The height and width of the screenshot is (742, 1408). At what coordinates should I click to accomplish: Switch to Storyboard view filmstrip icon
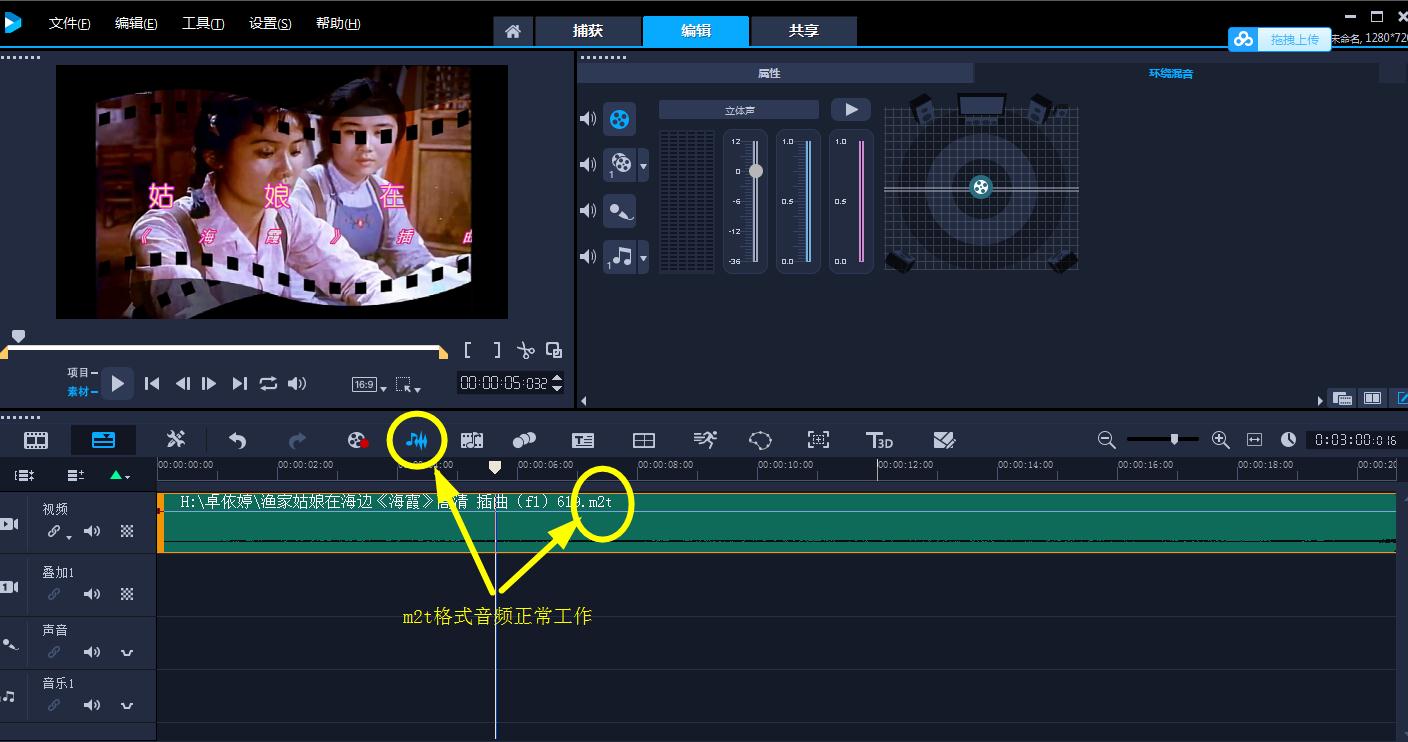(x=36, y=440)
